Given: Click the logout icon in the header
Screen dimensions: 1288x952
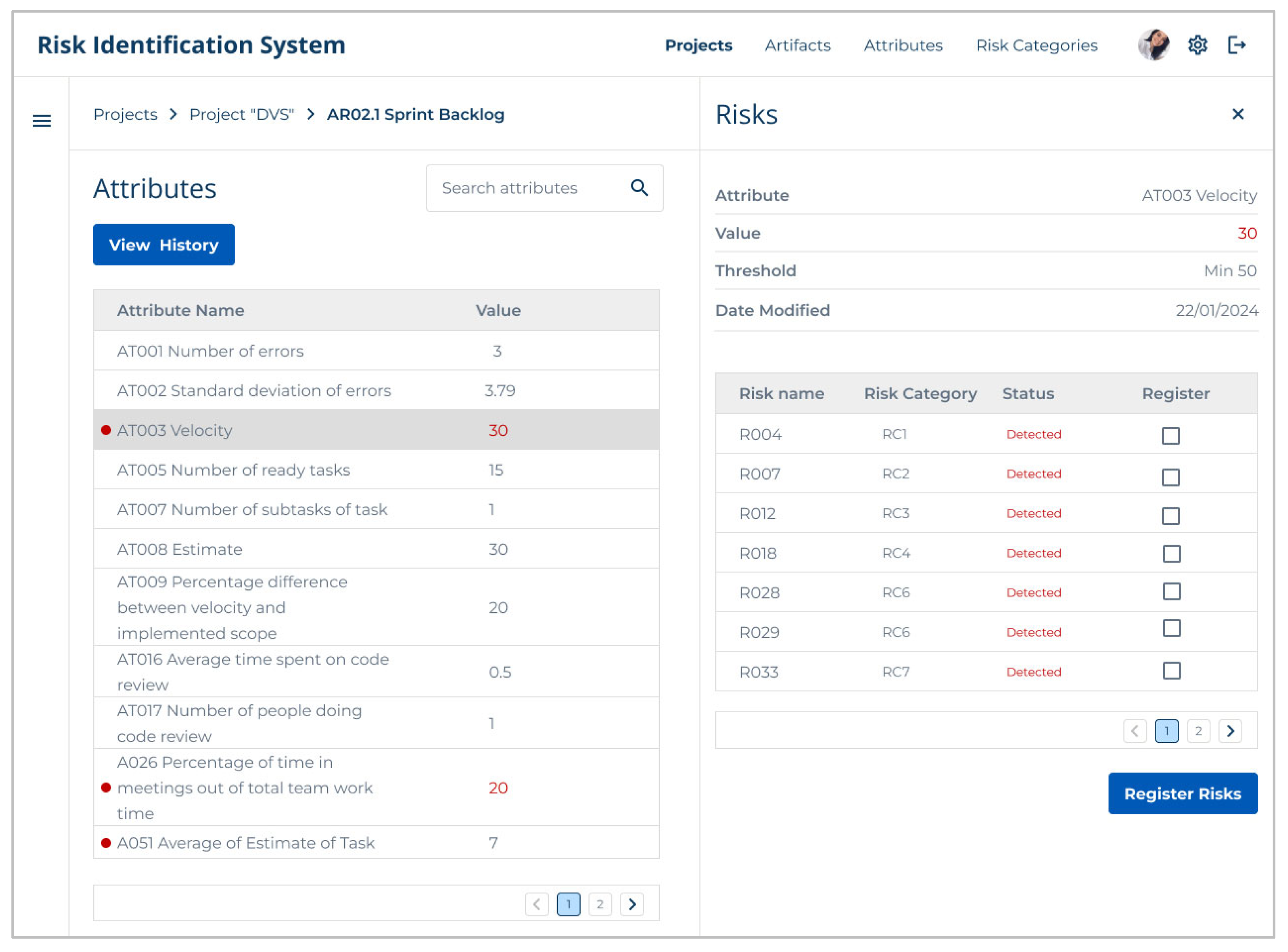Looking at the screenshot, I should [x=1236, y=45].
